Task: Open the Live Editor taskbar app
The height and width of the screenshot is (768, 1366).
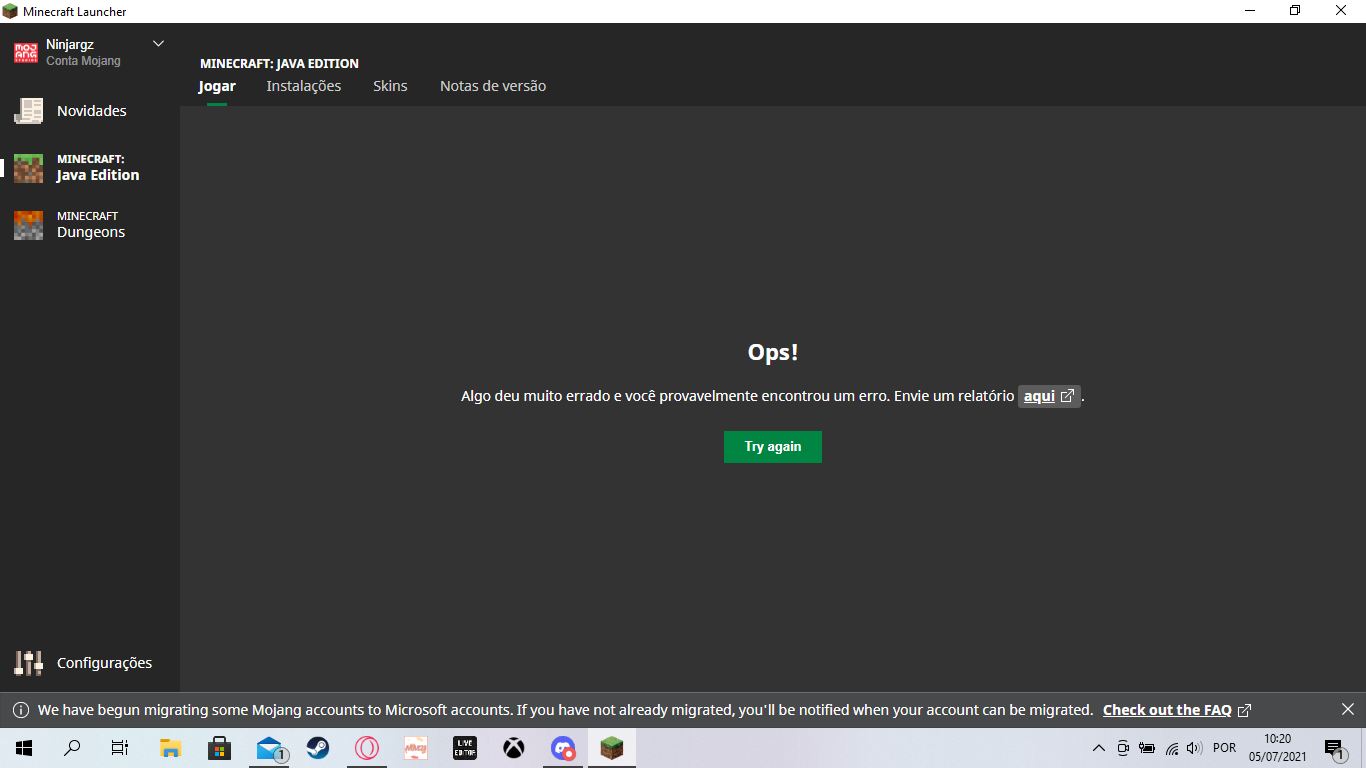Action: tap(464, 748)
